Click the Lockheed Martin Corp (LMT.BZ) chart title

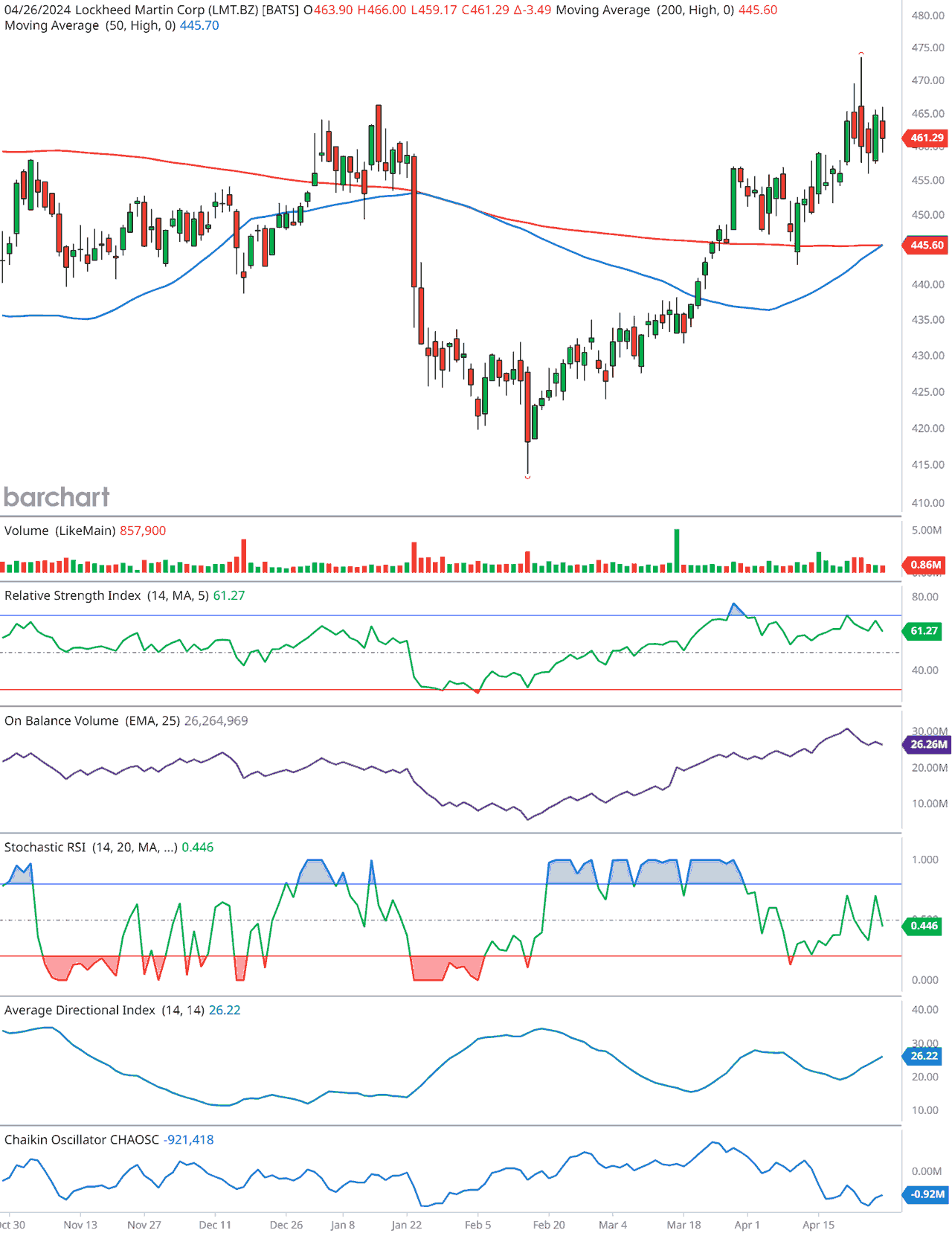point(187,10)
